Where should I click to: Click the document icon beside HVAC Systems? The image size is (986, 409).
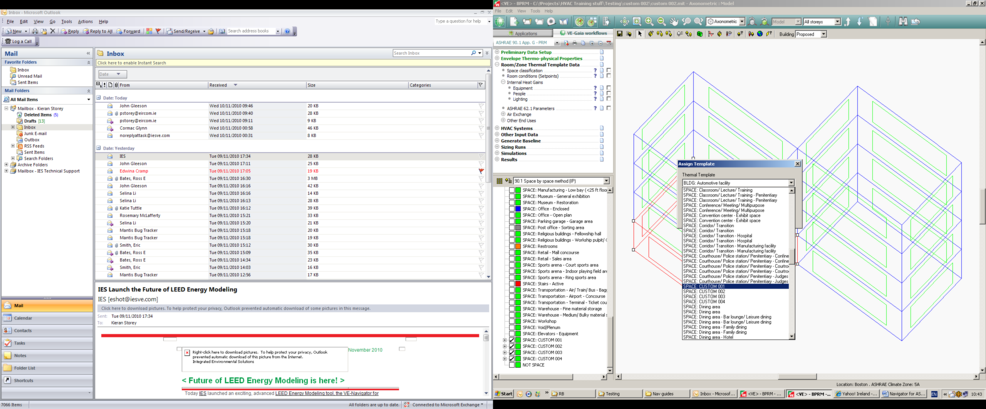601,128
